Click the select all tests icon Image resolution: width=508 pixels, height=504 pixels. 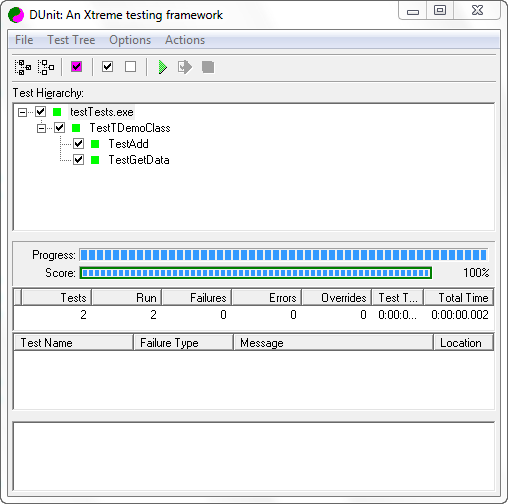pyautogui.click(x=107, y=67)
